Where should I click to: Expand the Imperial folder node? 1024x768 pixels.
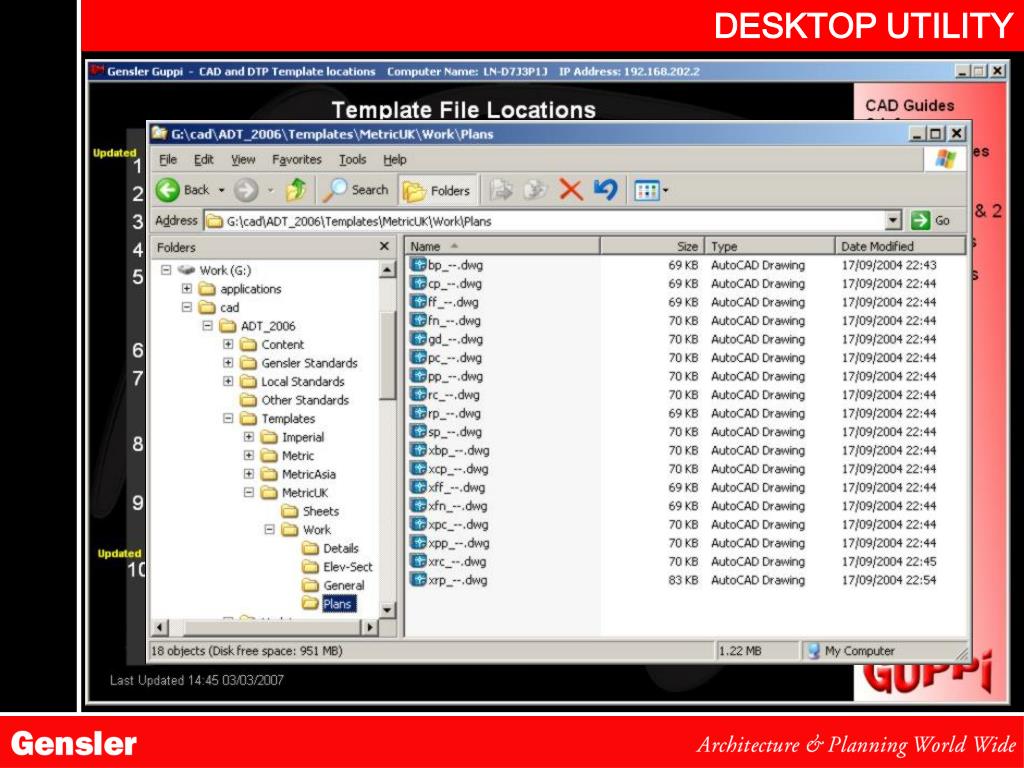(x=249, y=437)
